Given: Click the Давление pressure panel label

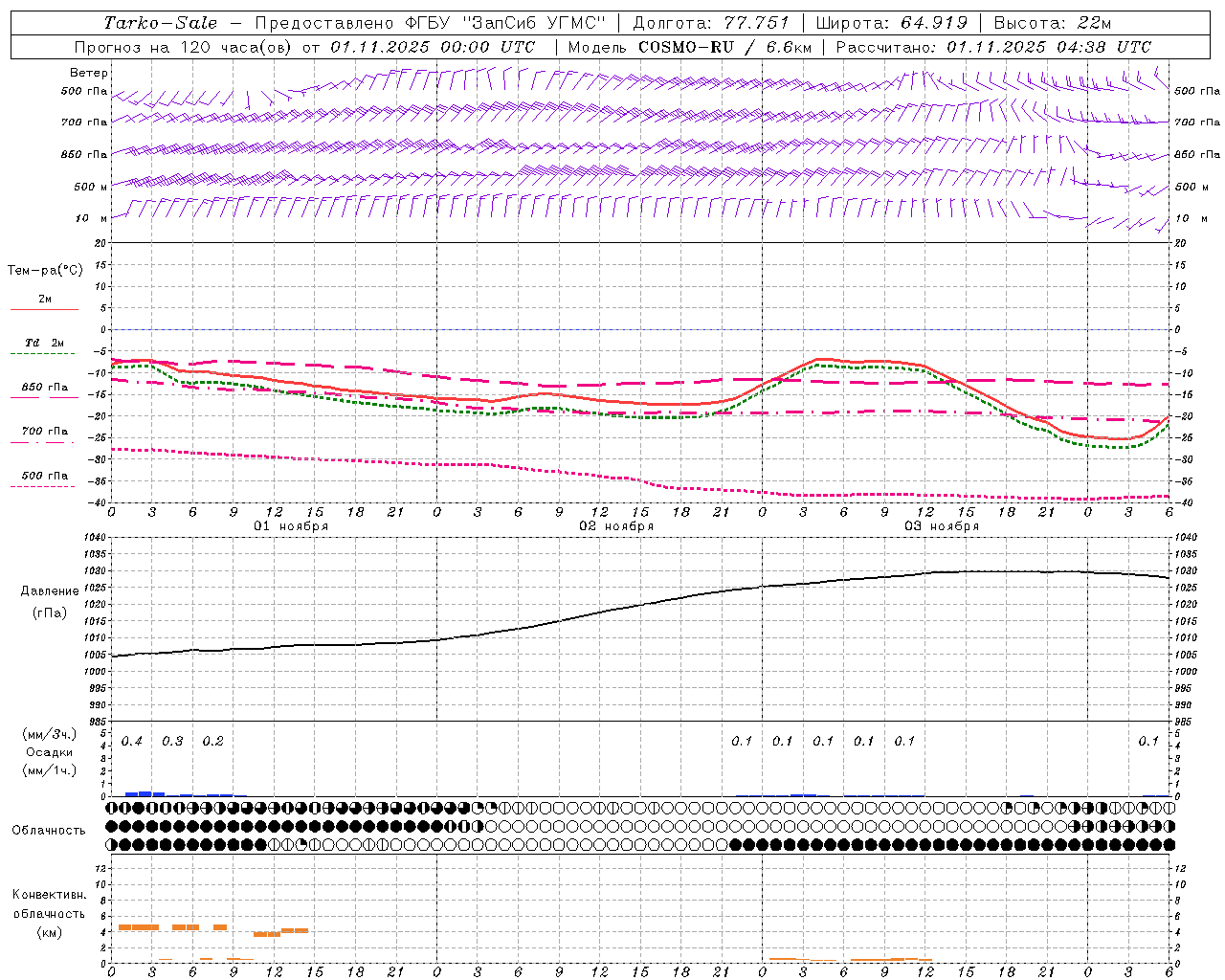Looking at the screenshot, I should 50,591.
